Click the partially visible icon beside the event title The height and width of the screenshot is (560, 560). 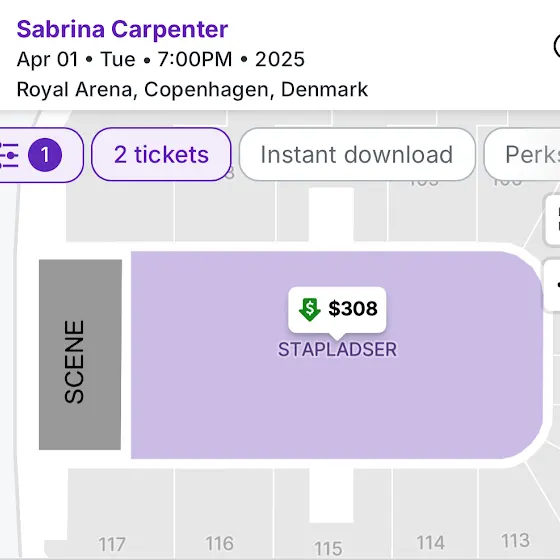coord(557,46)
